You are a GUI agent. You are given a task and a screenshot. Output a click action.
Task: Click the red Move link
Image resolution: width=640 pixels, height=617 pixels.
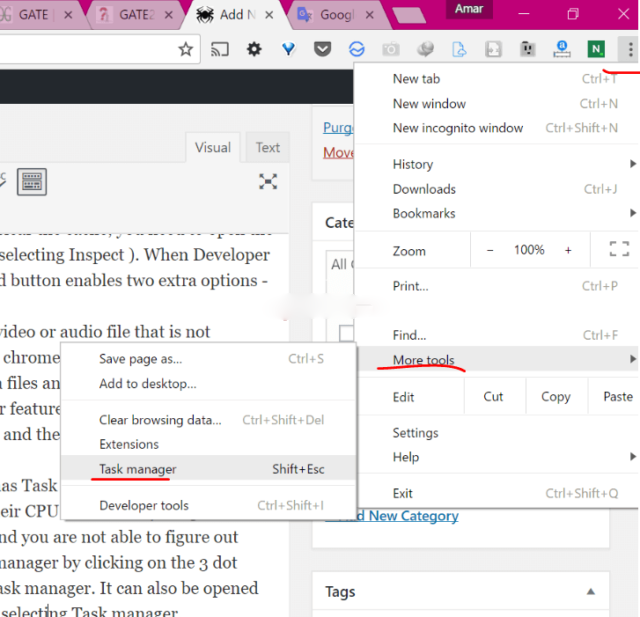coord(338,153)
